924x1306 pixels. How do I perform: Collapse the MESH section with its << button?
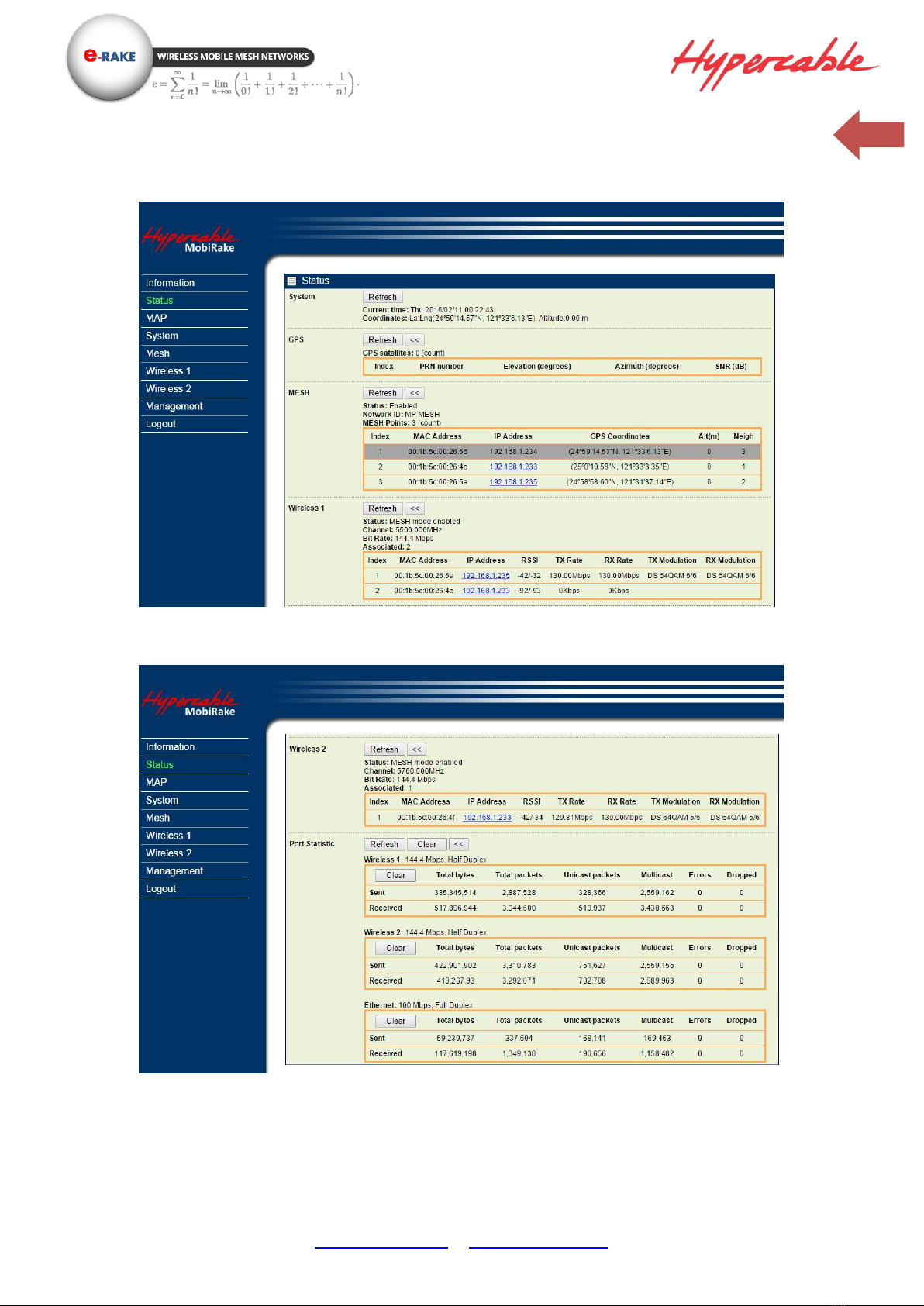pos(415,393)
